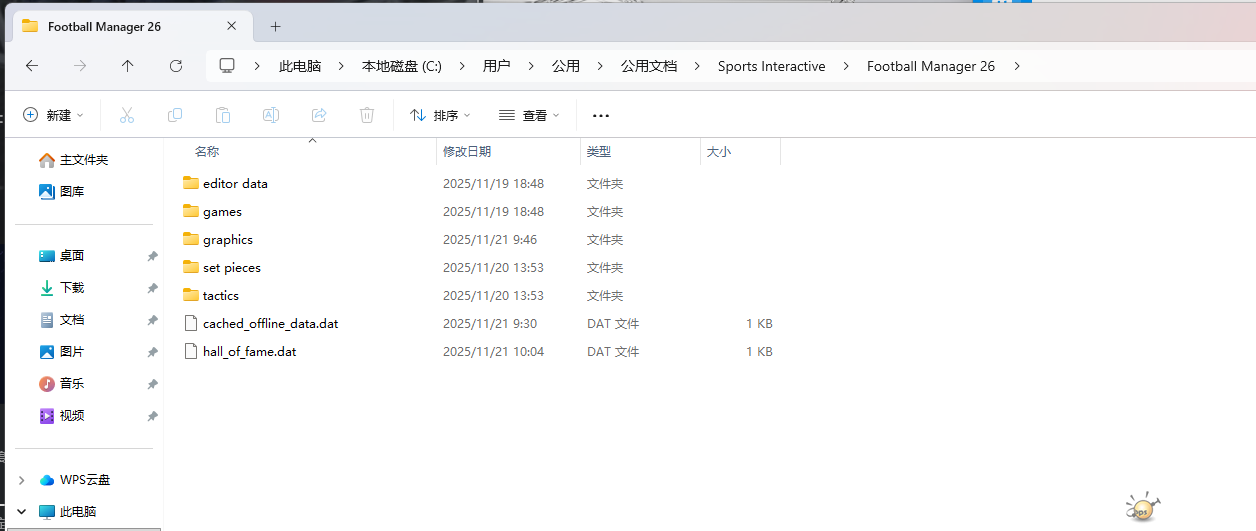Expand the WPS云盘 tree node

tap(21, 480)
